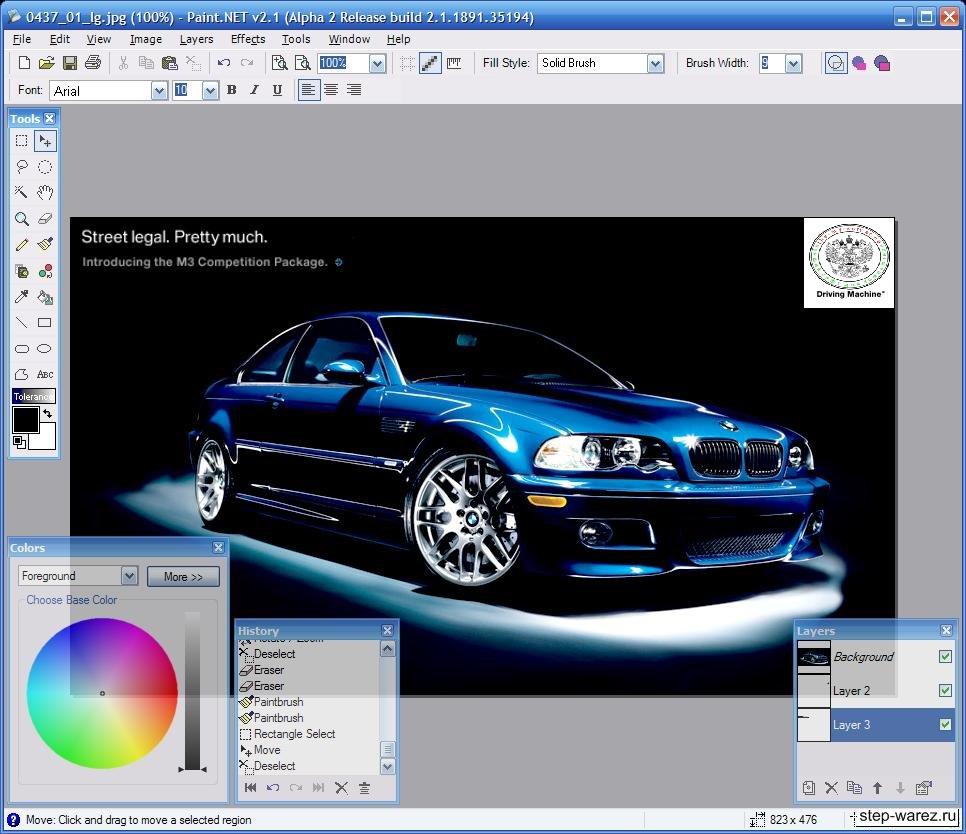
Task: Open the Foreground color selector dropdown
Action: coord(129,576)
